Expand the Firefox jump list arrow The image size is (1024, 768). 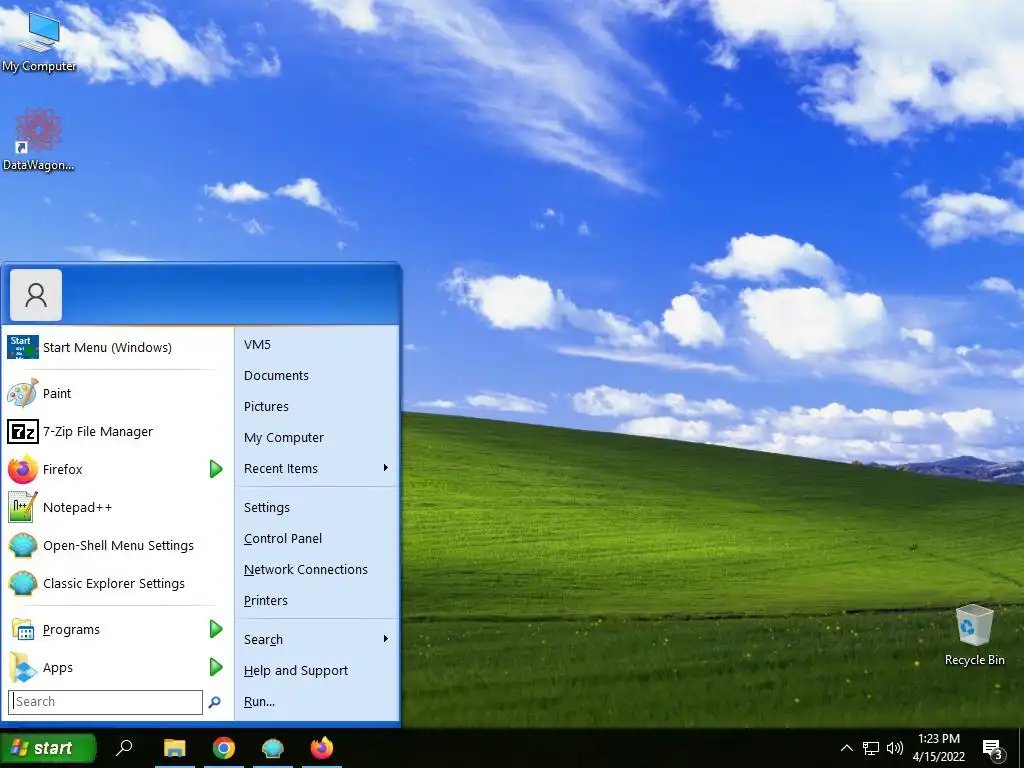(x=216, y=469)
